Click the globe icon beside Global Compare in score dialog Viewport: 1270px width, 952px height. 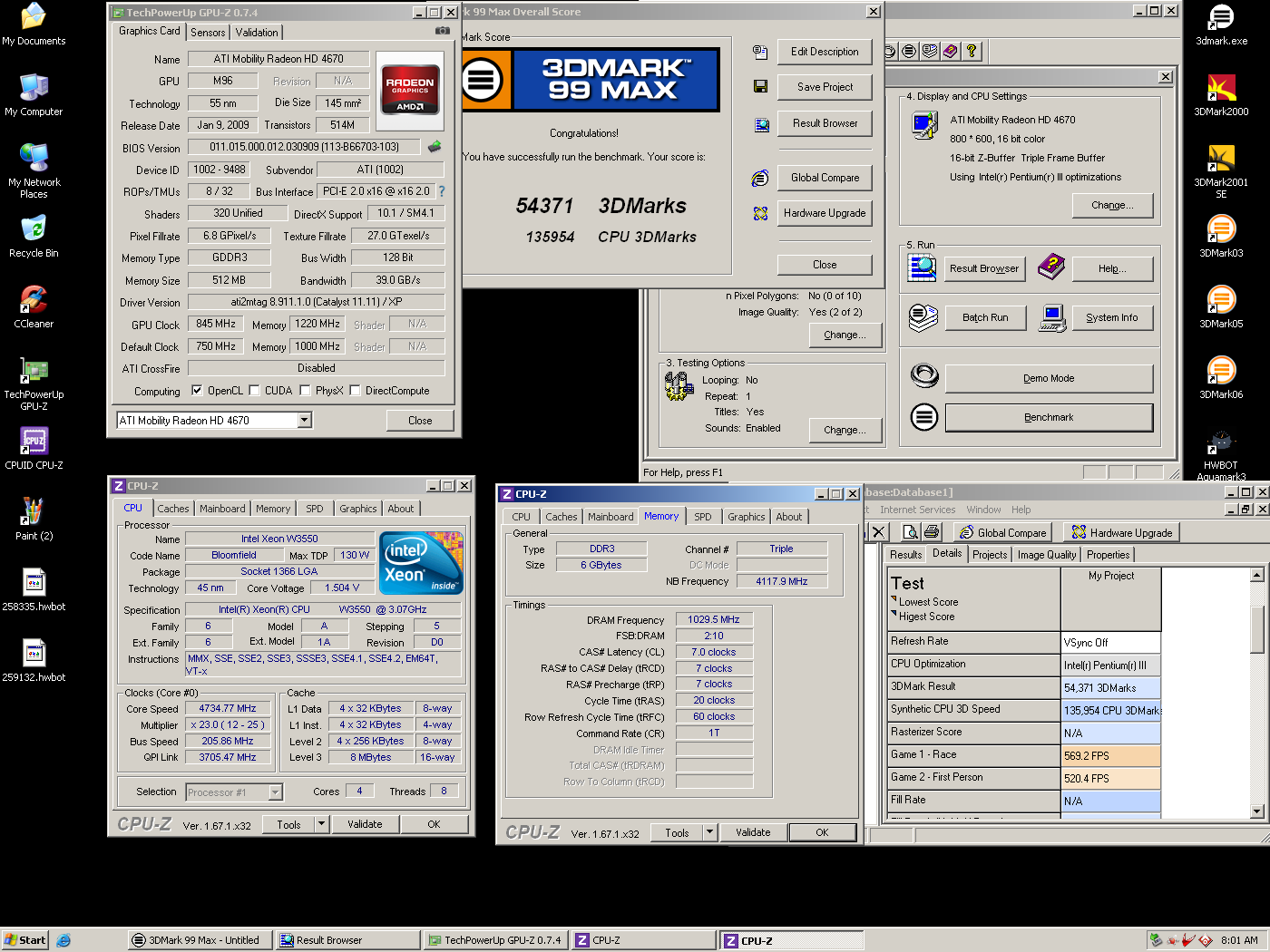pyautogui.click(x=760, y=178)
